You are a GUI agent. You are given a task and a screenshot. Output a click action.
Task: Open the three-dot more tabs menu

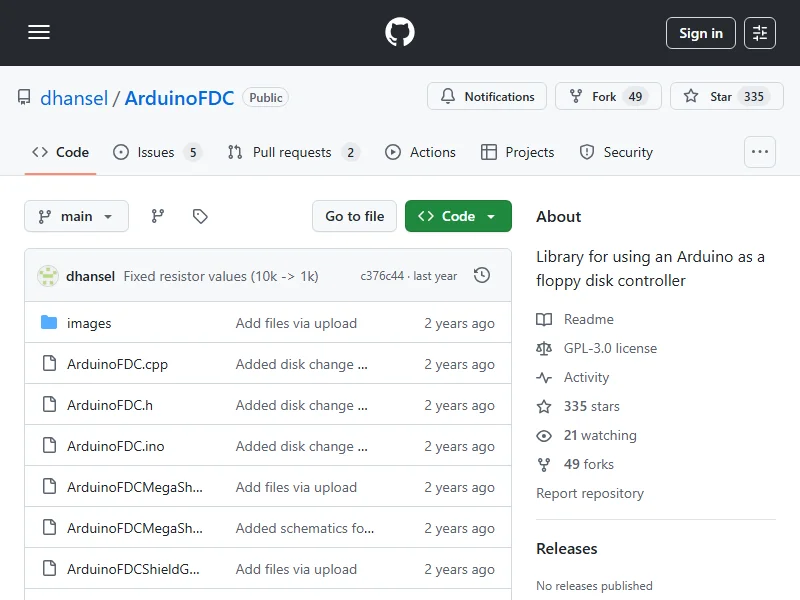760,152
